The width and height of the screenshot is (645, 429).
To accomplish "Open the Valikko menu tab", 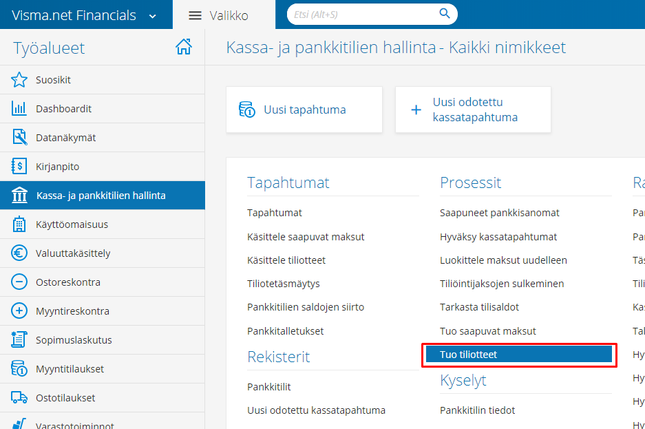I will [x=217, y=15].
